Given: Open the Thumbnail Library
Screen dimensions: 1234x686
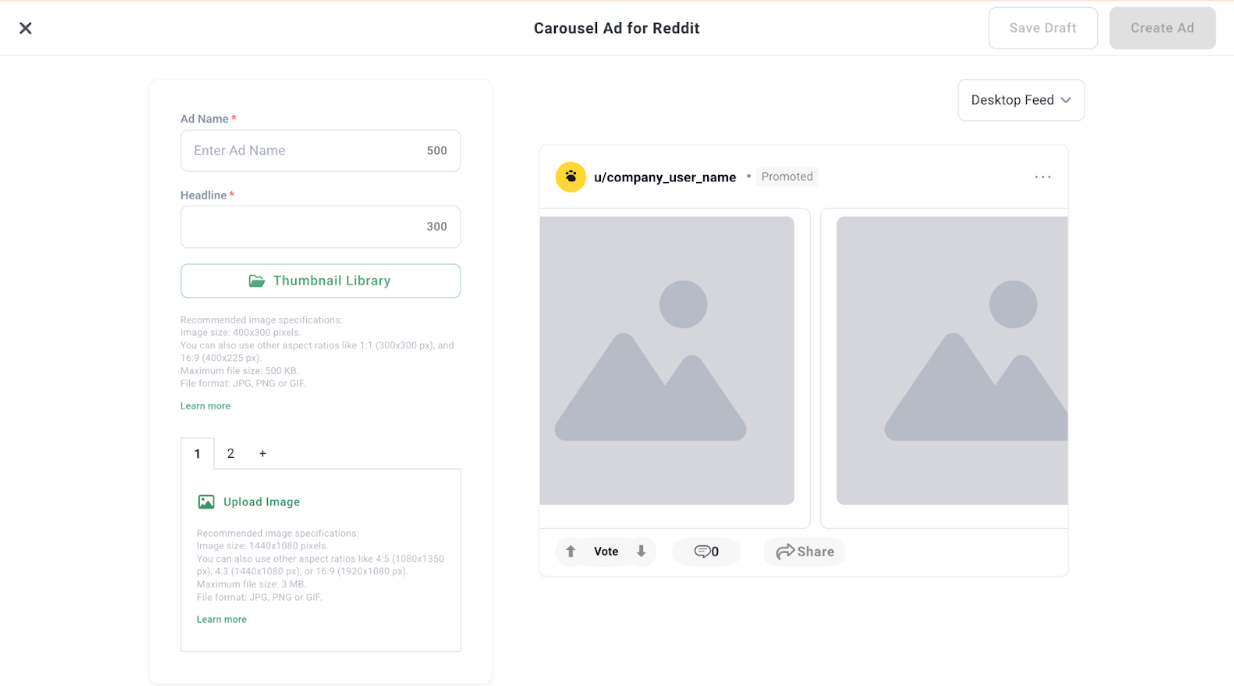Looking at the screenshot, I should click(x=320, y=281).
